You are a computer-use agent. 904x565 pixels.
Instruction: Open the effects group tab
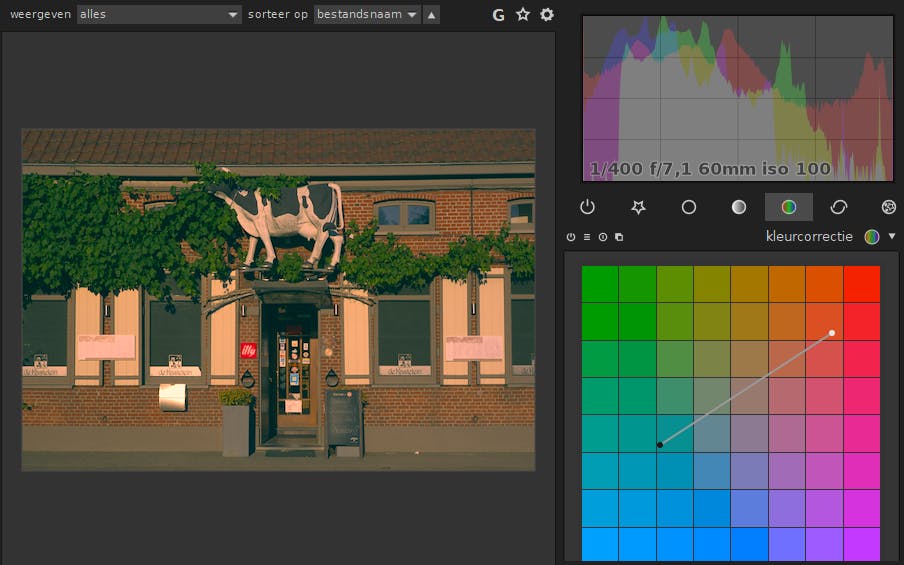pos(888,207)
